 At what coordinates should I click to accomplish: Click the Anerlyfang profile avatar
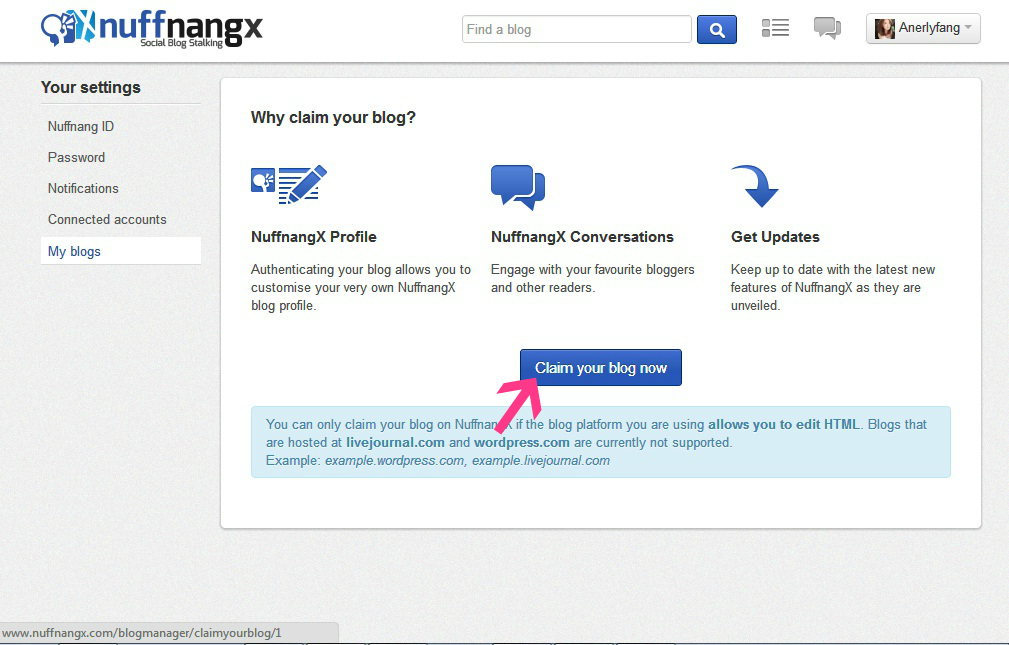pos(884,28)
